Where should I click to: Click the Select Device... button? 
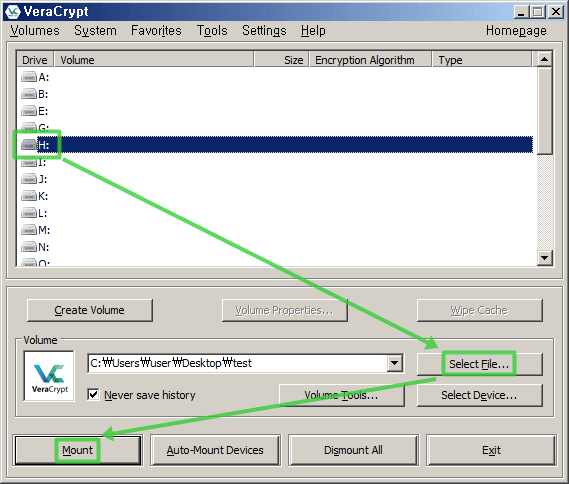(x=479, y=395)
